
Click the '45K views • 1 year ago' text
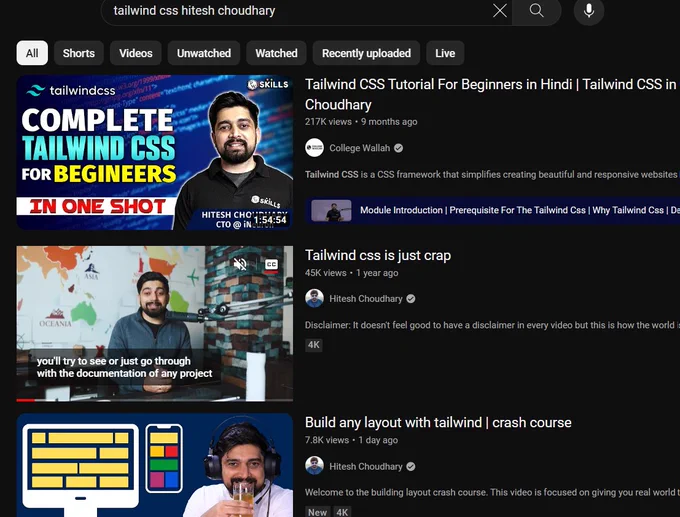(x=351, y=273)
